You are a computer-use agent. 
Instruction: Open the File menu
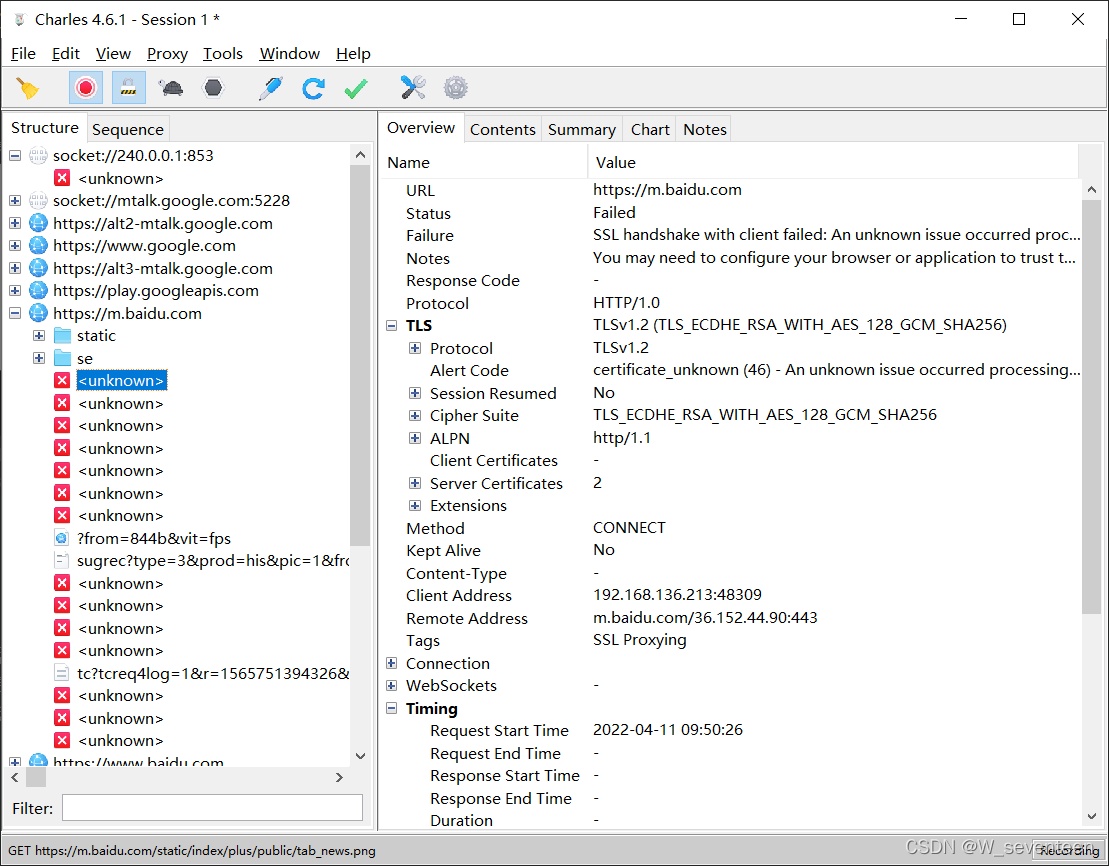tap(23, 54)
